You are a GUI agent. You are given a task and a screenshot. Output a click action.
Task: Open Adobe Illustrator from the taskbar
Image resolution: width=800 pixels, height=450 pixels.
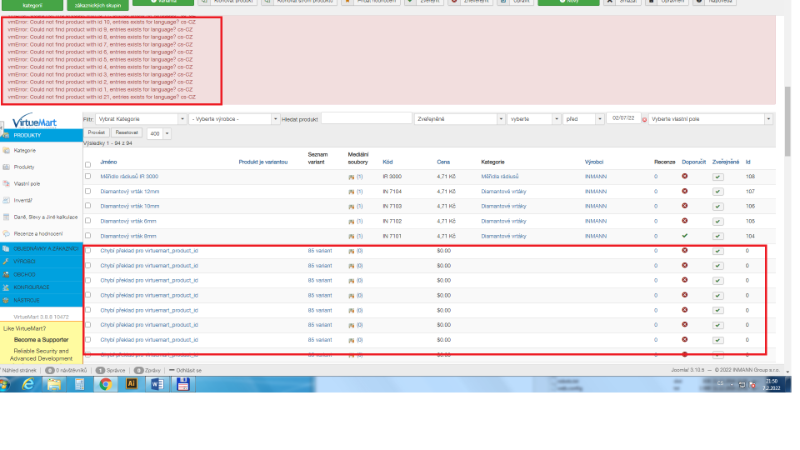tap(131, 382)
